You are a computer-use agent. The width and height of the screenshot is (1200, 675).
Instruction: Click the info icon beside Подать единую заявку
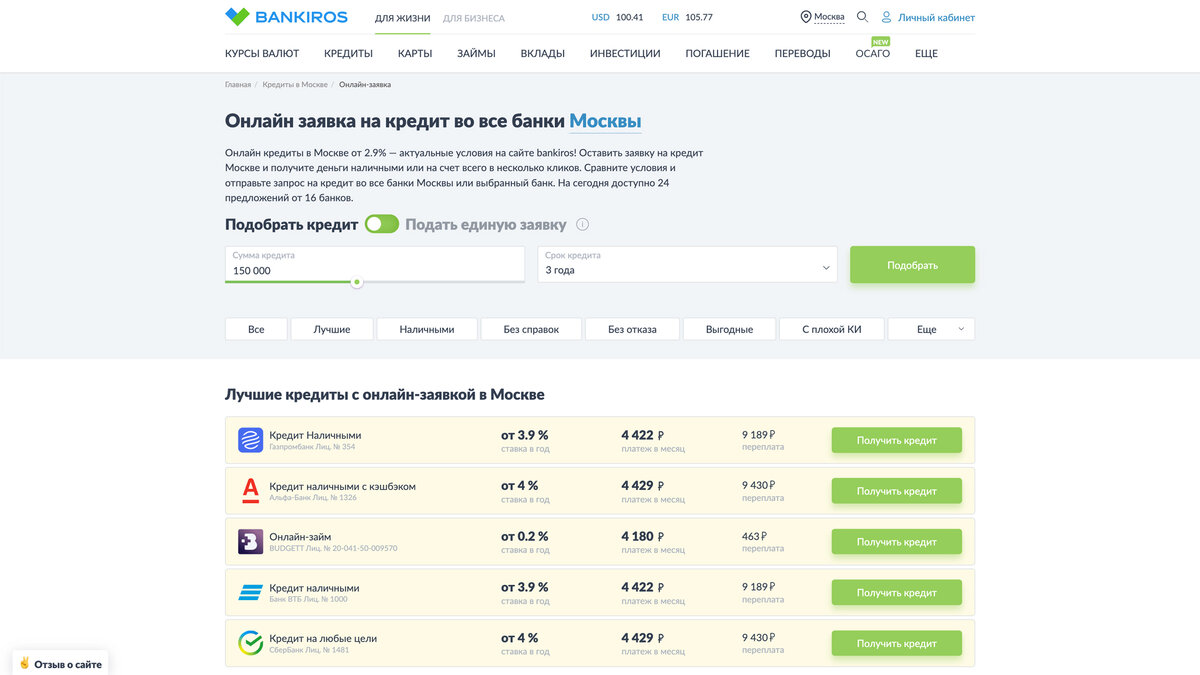pos(583,225)
